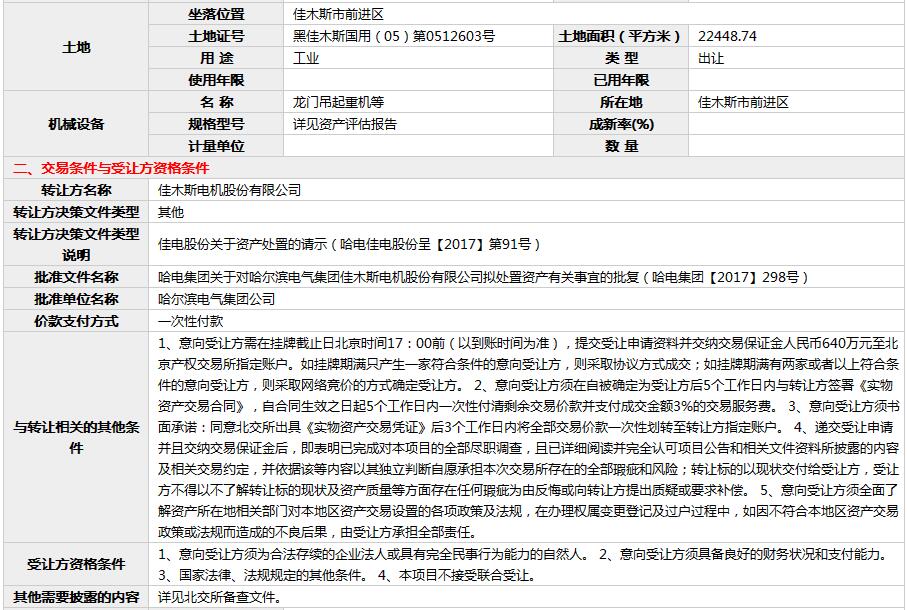Click the 与转让相关的其他条件 label cell
The width and height of the screenshot is (907, 610).
tap(76, 437)
